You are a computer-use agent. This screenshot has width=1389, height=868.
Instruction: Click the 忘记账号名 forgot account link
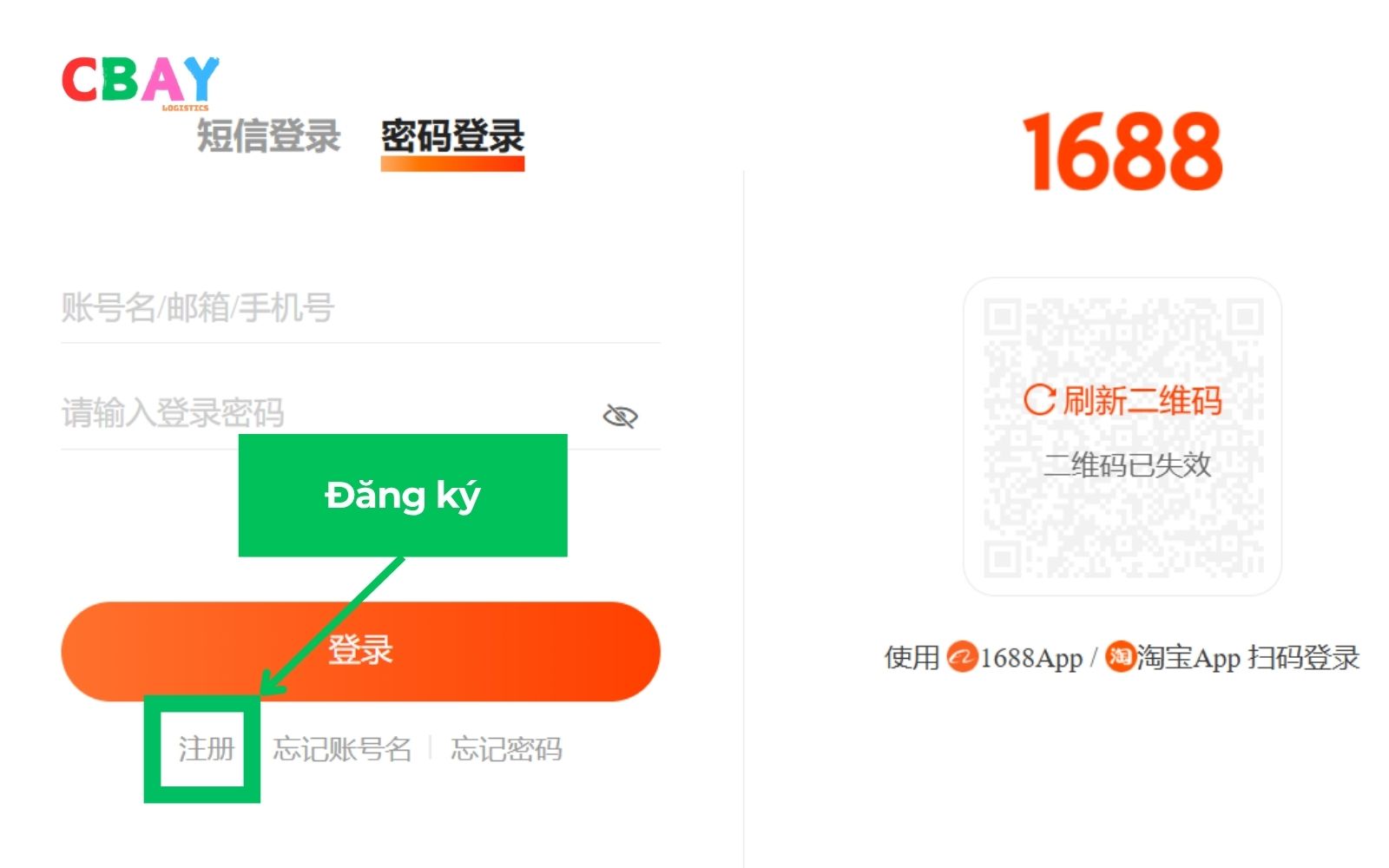(x=342, y=749)
